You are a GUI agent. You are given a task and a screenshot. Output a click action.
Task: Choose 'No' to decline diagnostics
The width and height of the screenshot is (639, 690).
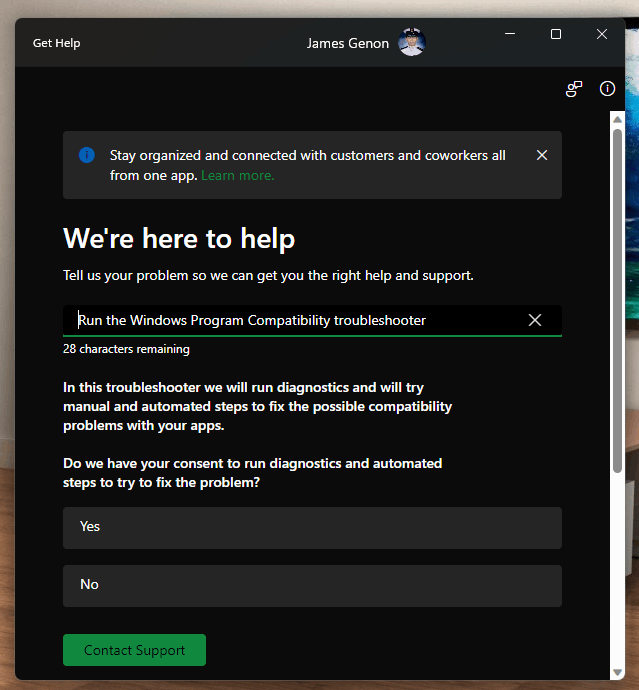tap(312, 586)
